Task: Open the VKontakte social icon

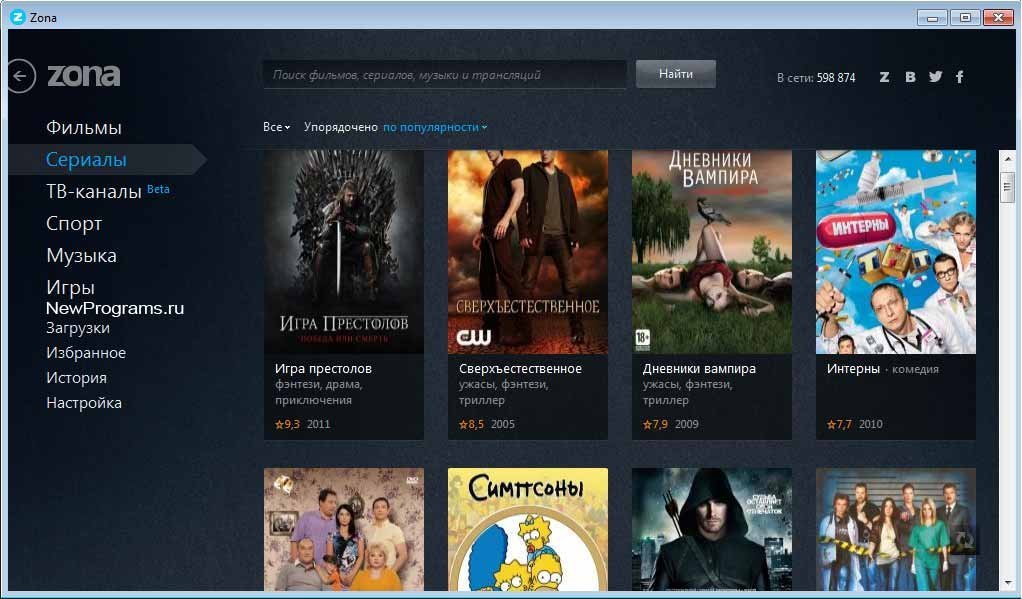Action: (910, 77)
